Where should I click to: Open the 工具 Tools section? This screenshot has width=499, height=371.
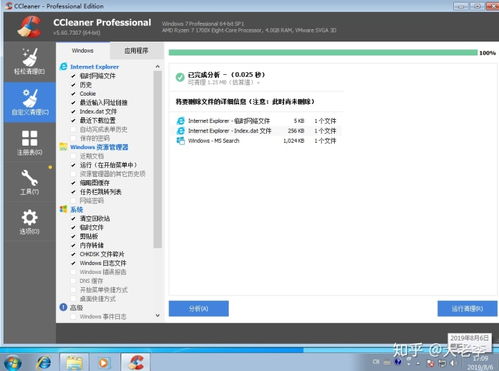(30, 182)
